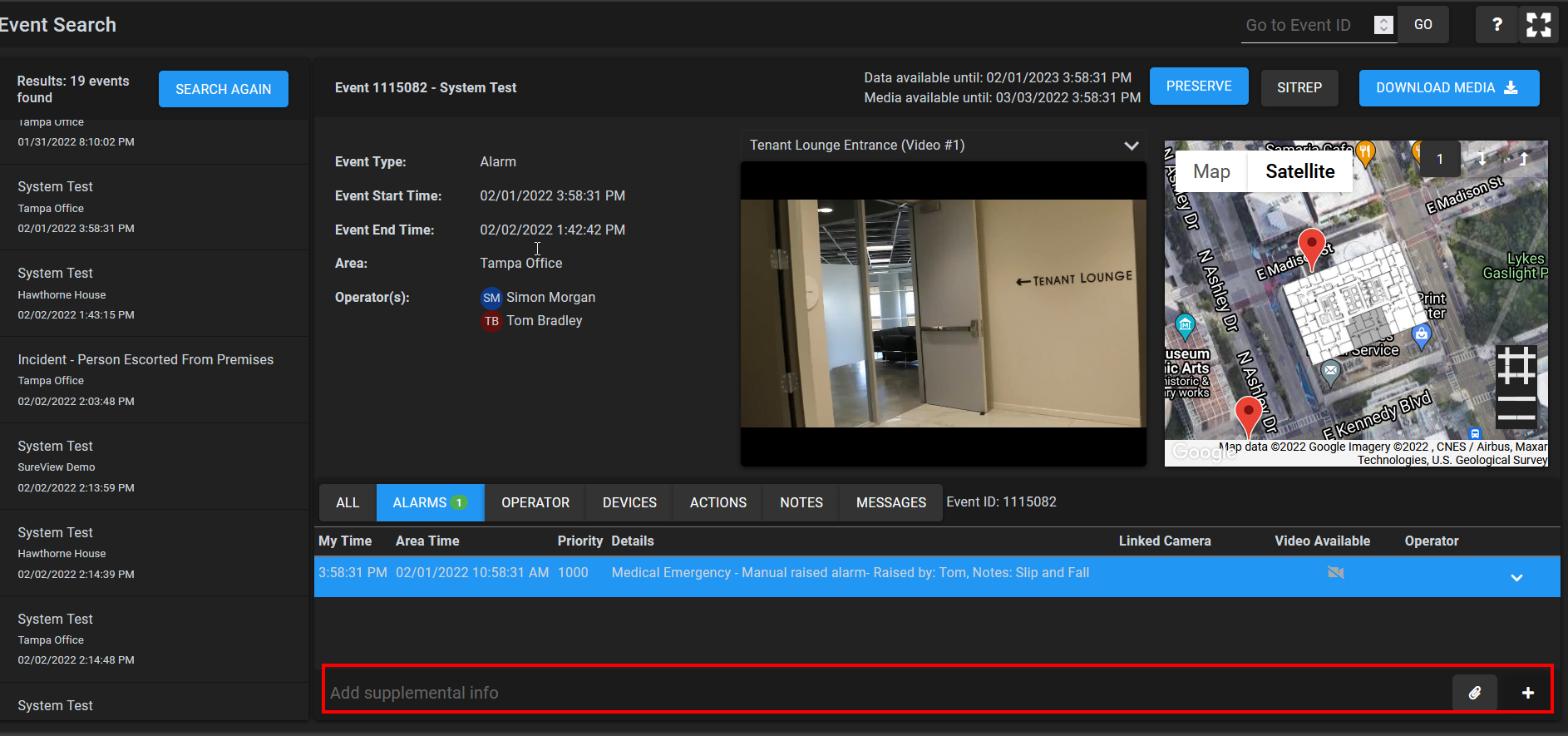This screenshot has height=736, width=1568.
Task: Add supplemental info with the plus icon
Action: [x=1527, y=693]
